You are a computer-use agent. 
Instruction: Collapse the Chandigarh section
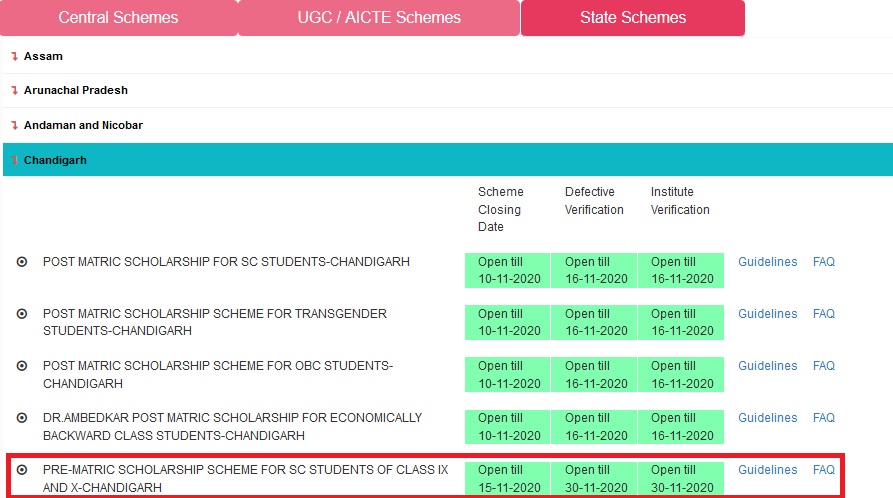(55, 160)
